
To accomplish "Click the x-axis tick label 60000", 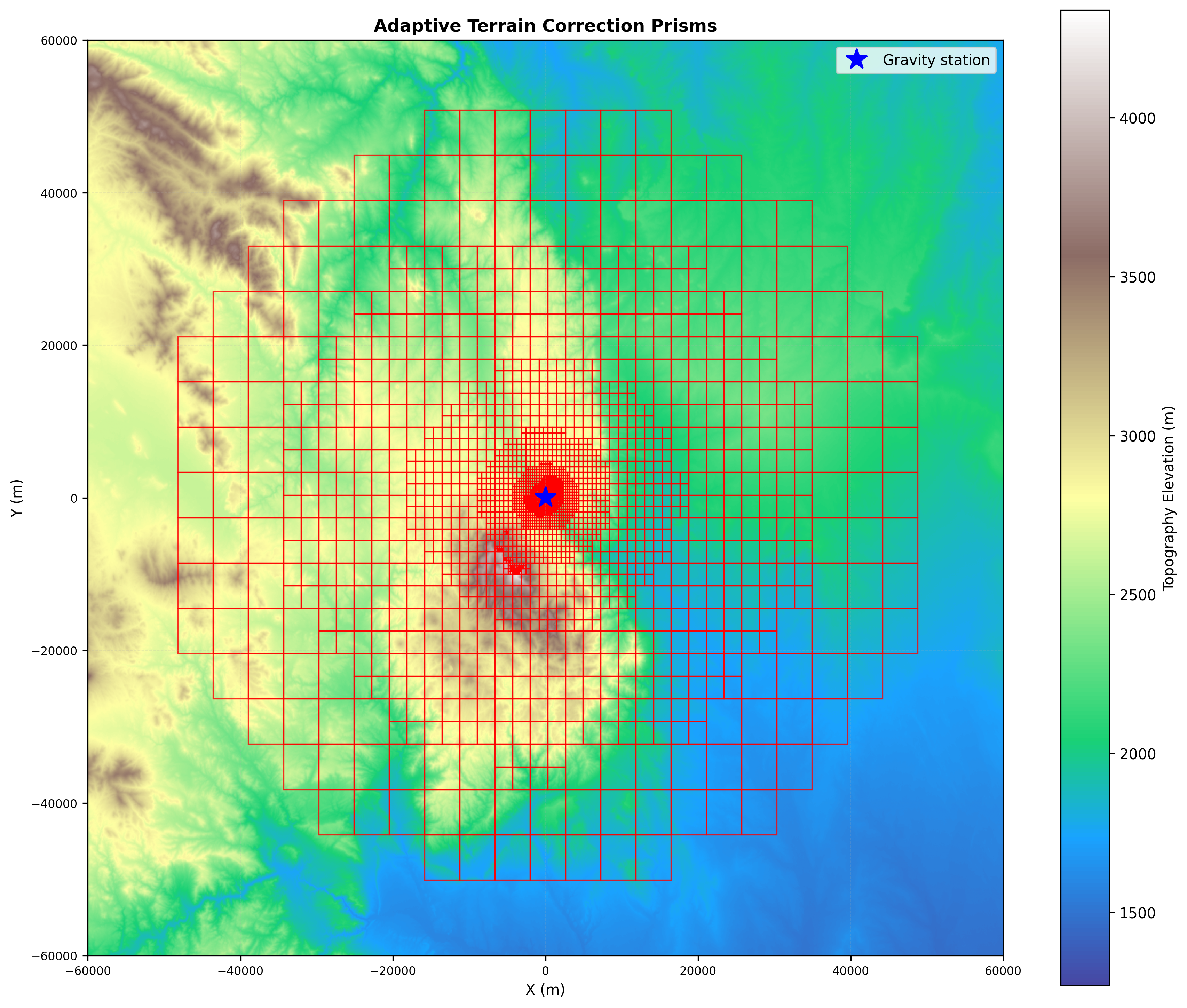I will [1003, 970].
